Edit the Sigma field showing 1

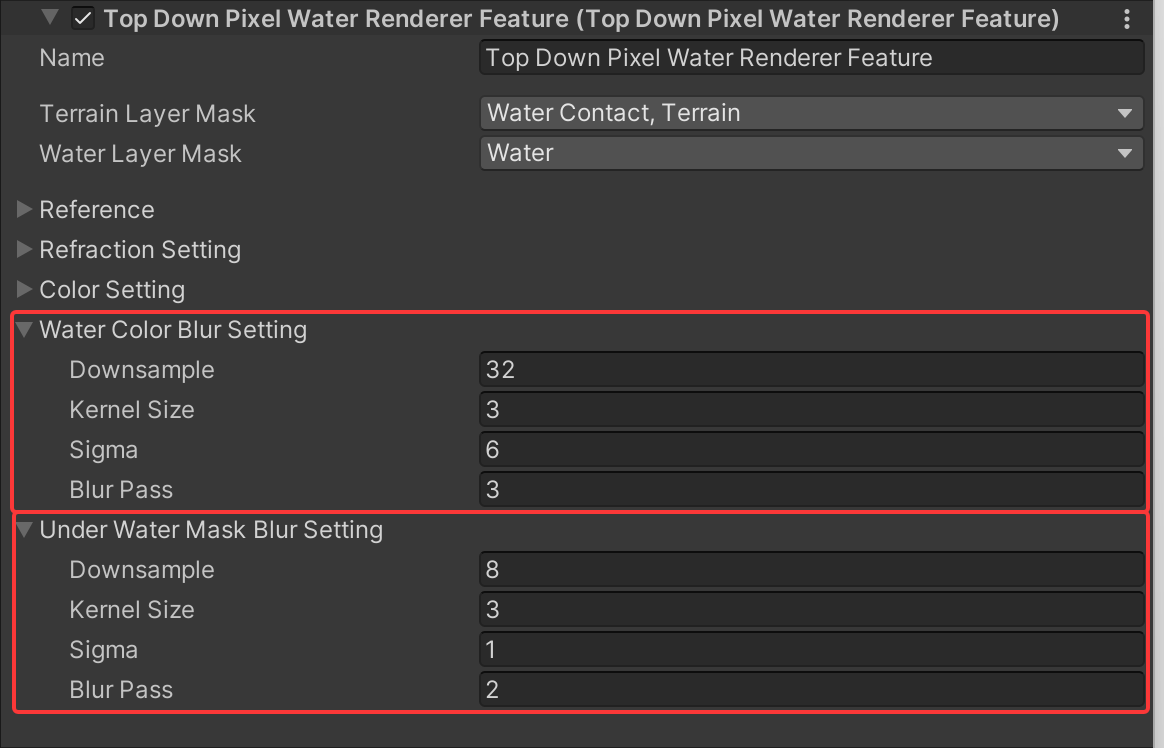(x=810, y=649)
